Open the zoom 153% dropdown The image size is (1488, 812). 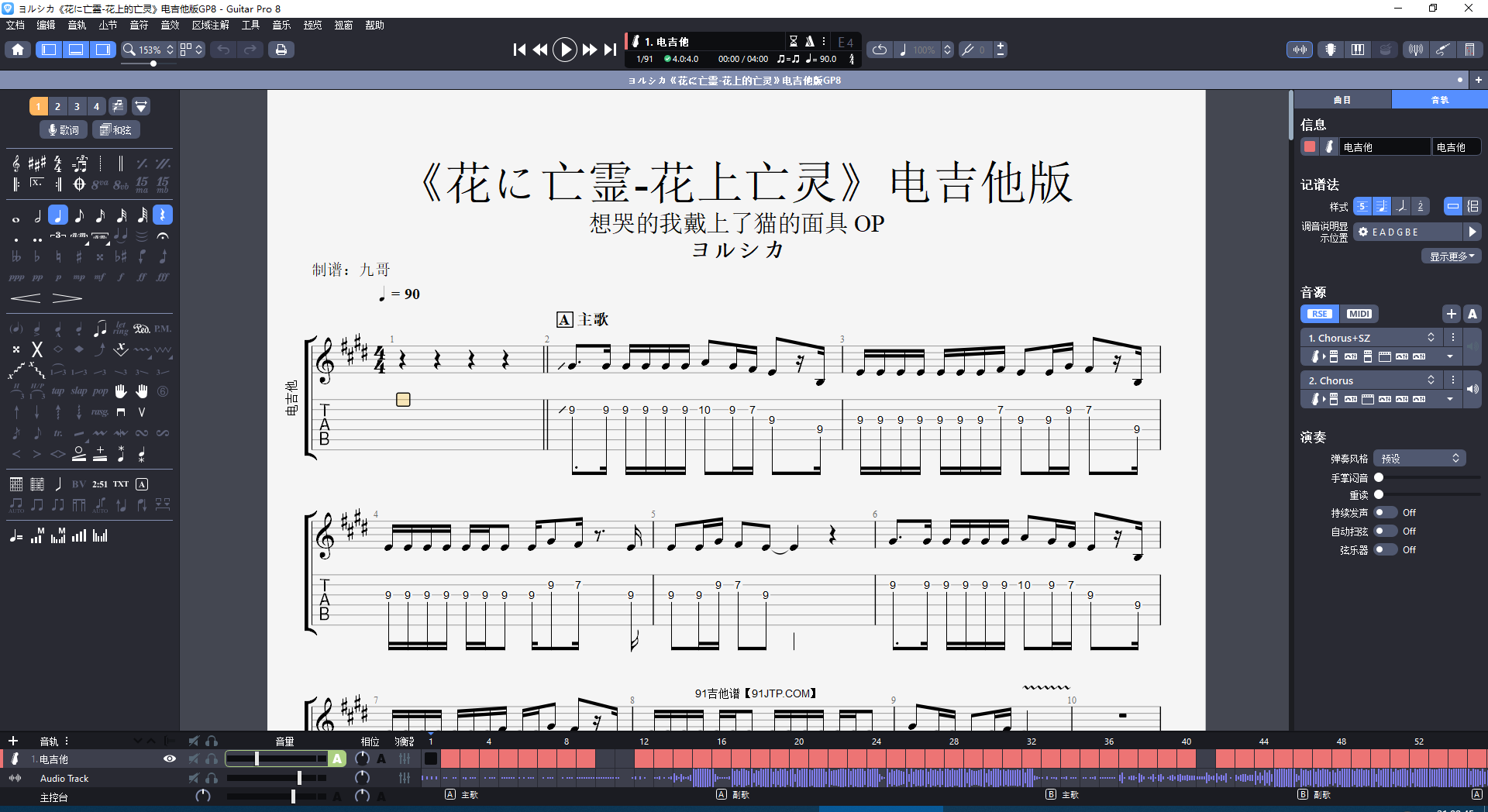[149, 50]
